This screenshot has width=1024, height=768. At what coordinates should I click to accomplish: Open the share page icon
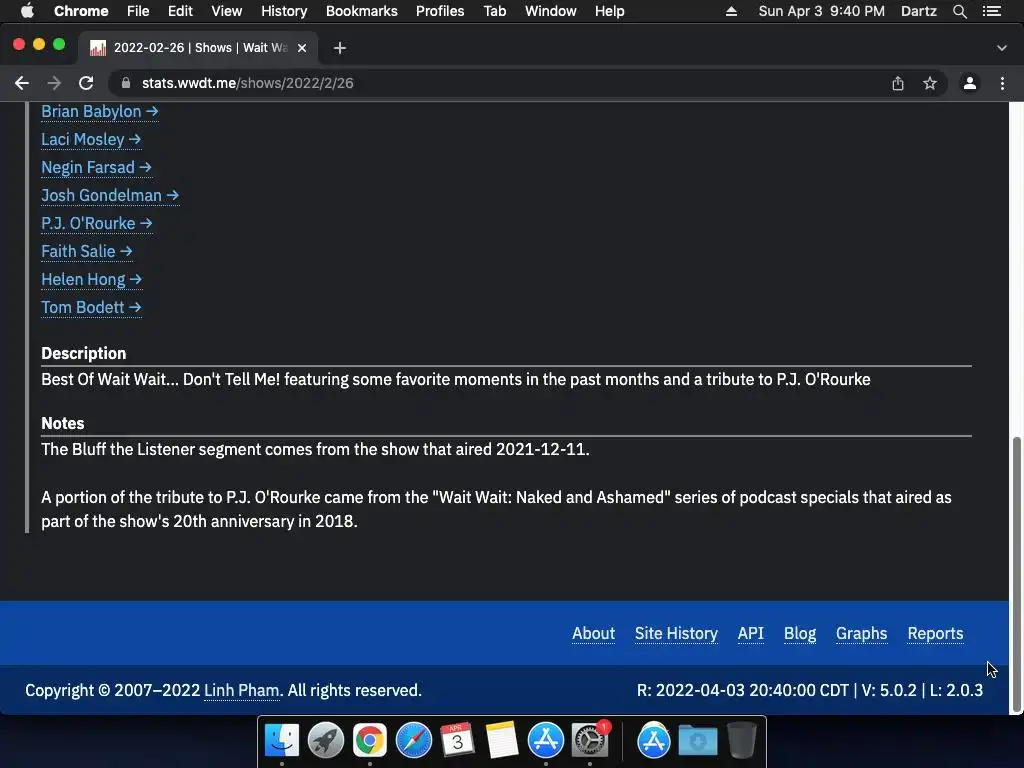898,83
